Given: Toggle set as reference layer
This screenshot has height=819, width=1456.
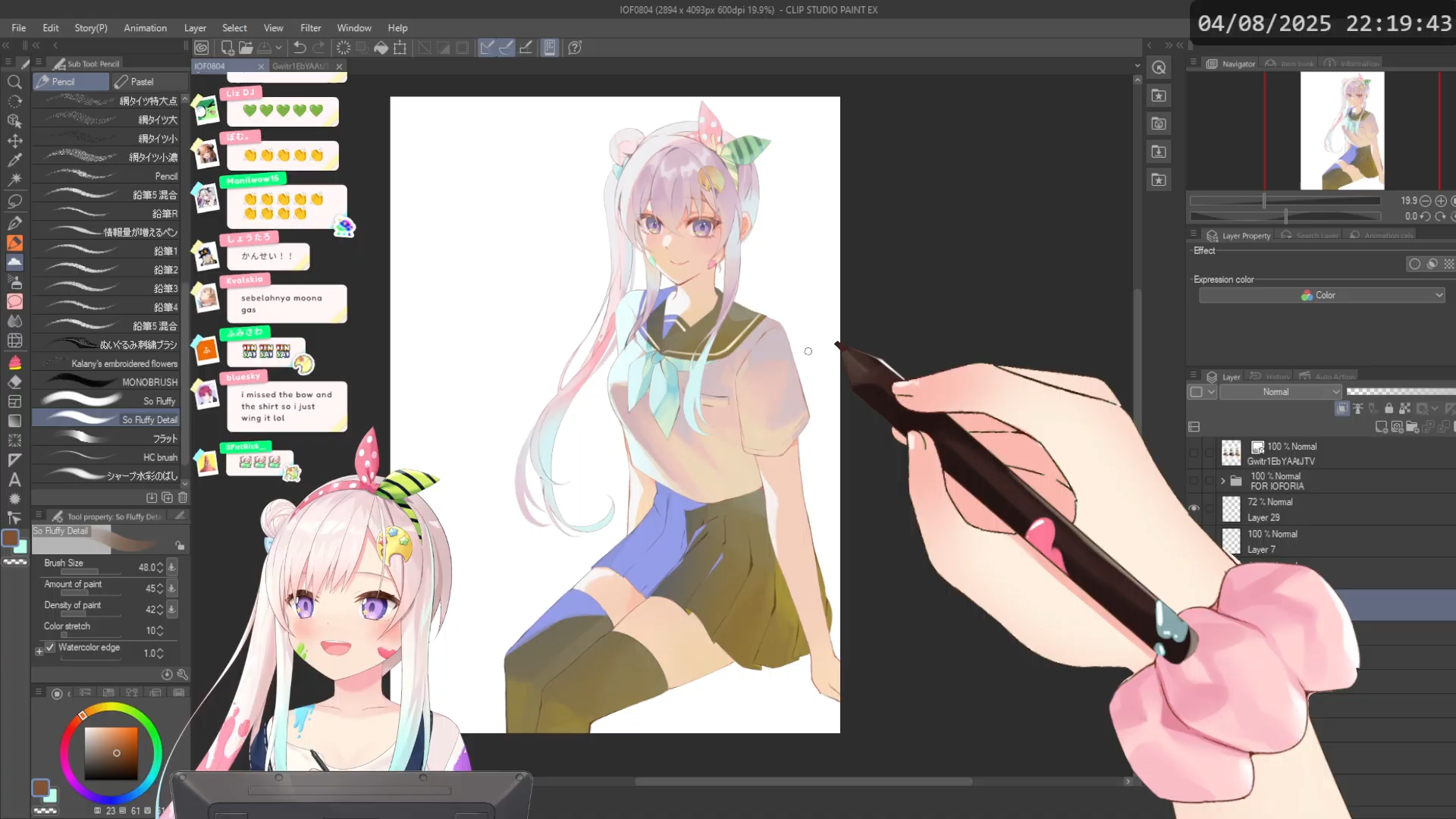Looking at the screenshot, I should (1358, 409).
